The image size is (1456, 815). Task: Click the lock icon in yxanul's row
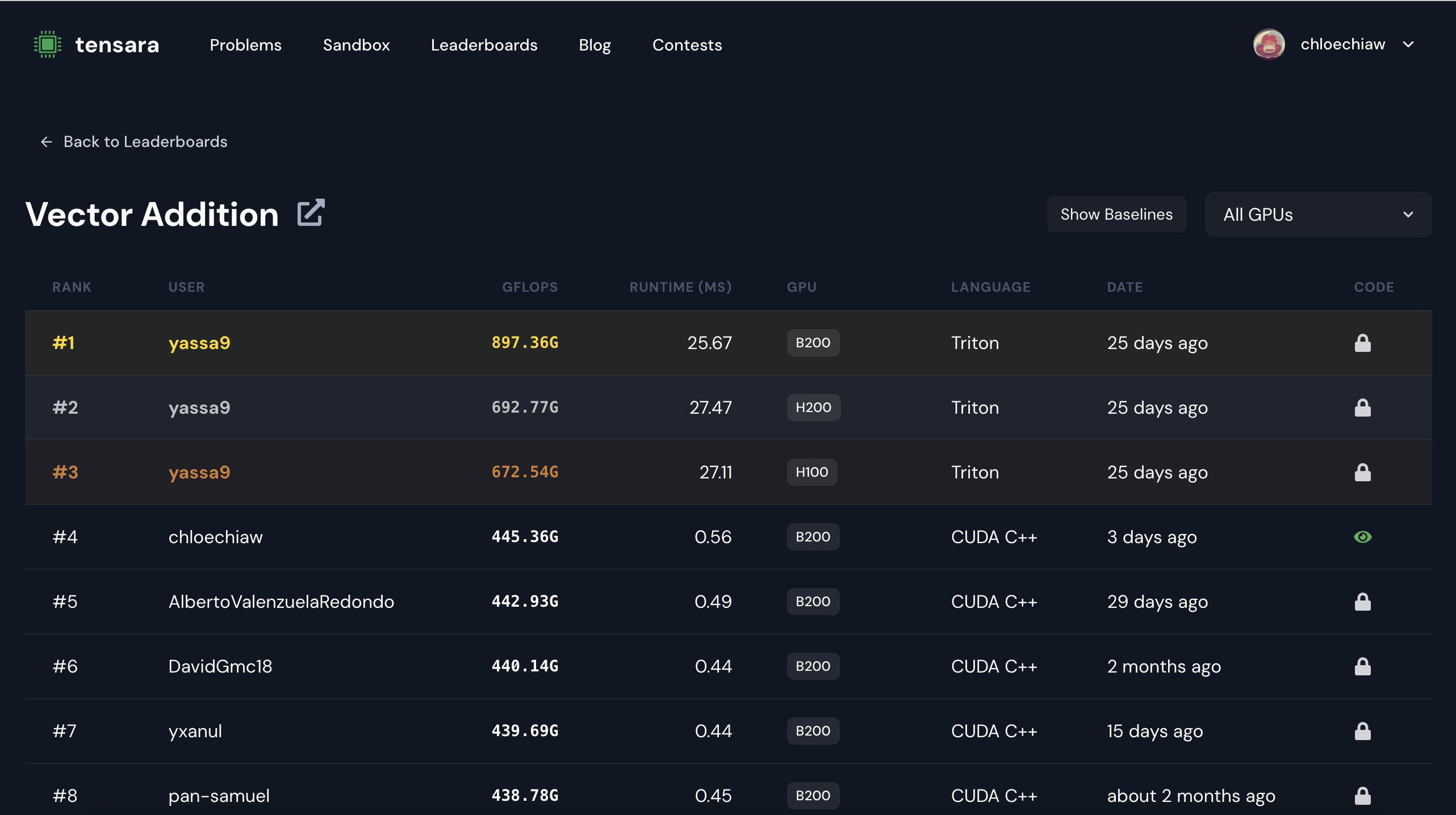[x=1362, y=731]
